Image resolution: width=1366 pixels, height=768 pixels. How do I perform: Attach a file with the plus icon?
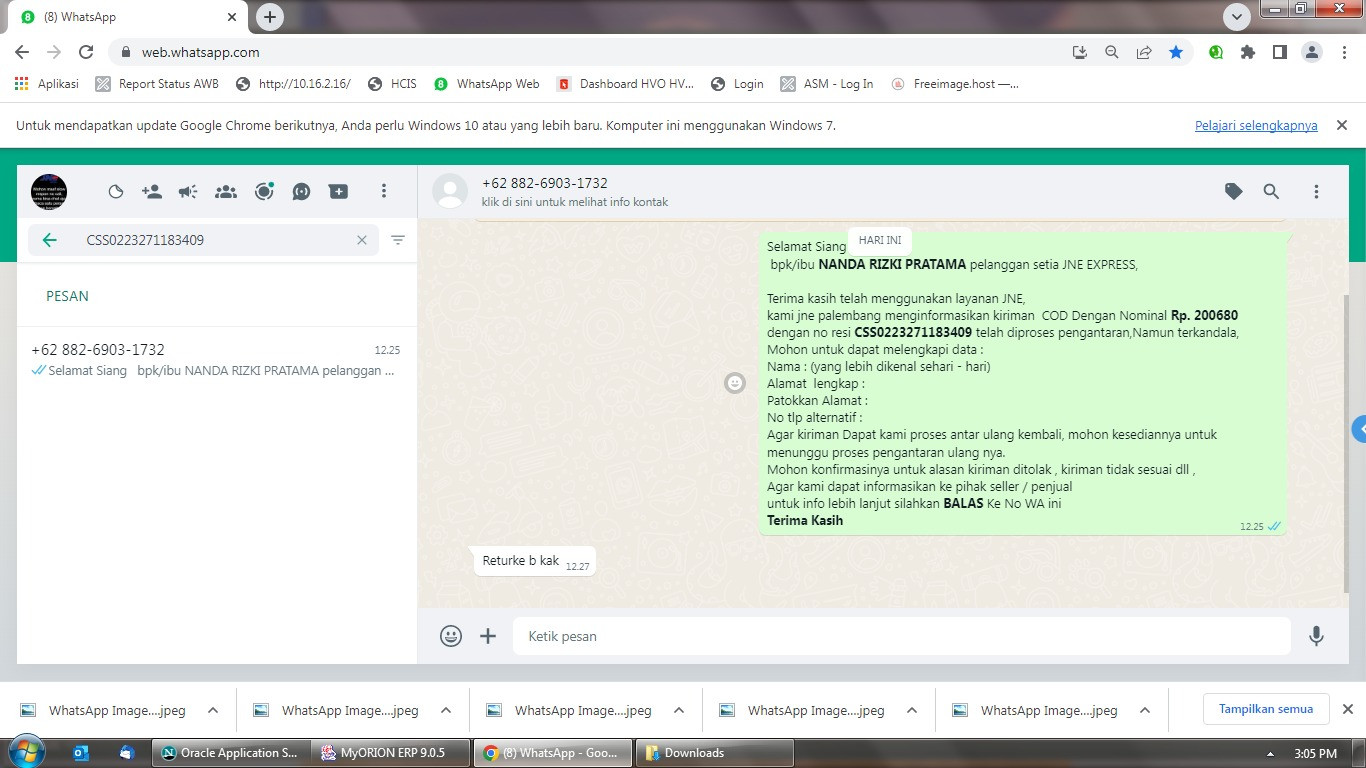pos(488,636)
